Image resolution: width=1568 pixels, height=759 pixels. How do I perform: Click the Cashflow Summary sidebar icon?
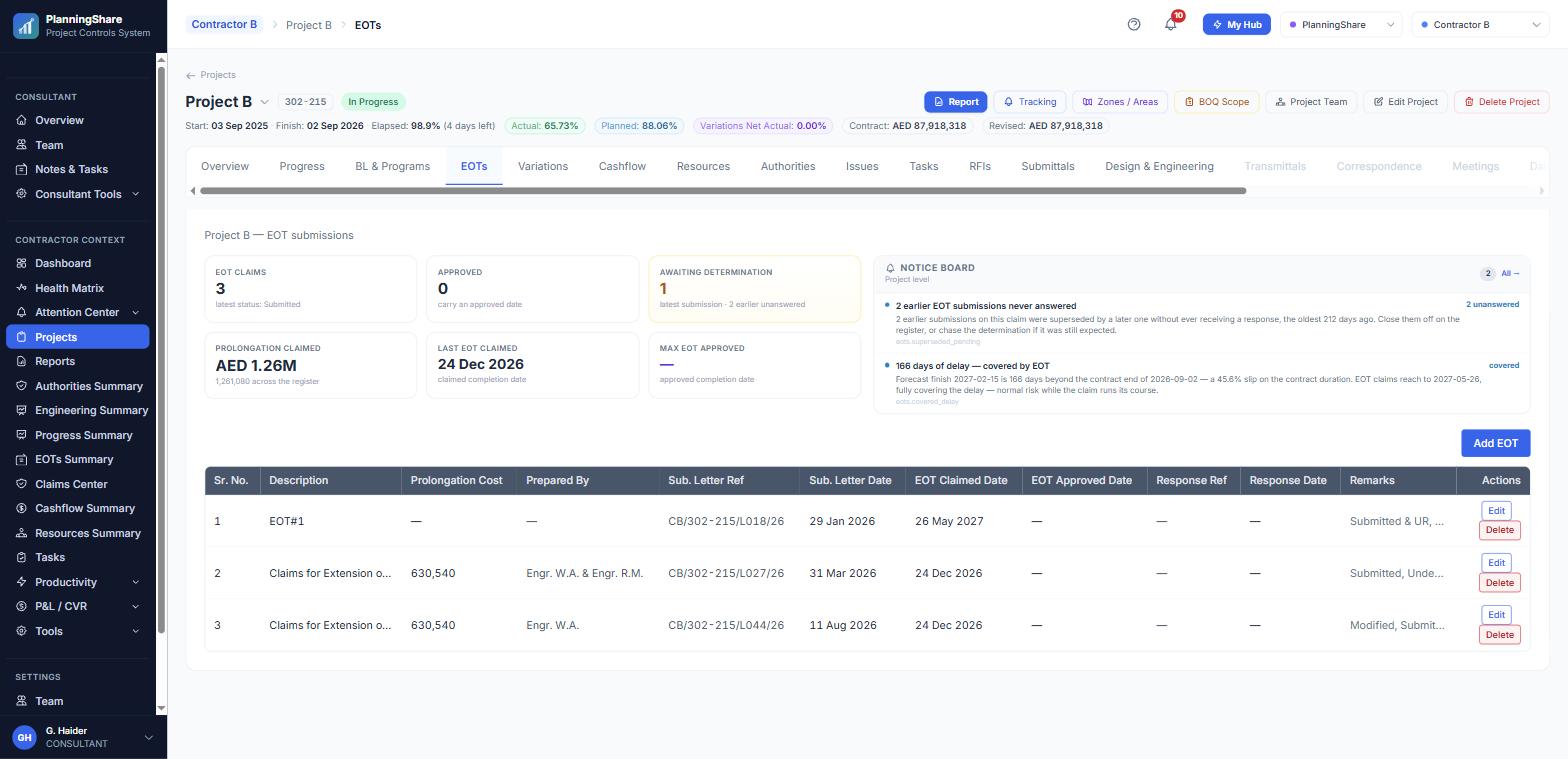(x=22, y=508)
